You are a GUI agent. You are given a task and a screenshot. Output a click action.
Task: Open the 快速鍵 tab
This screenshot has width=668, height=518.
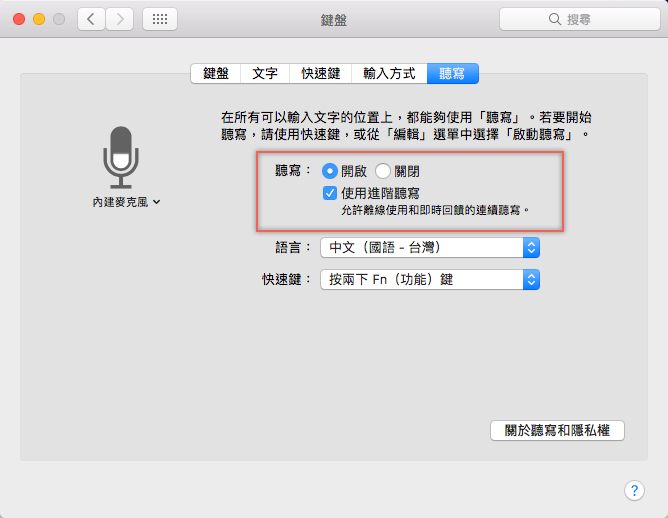click(x=320, y=73)
